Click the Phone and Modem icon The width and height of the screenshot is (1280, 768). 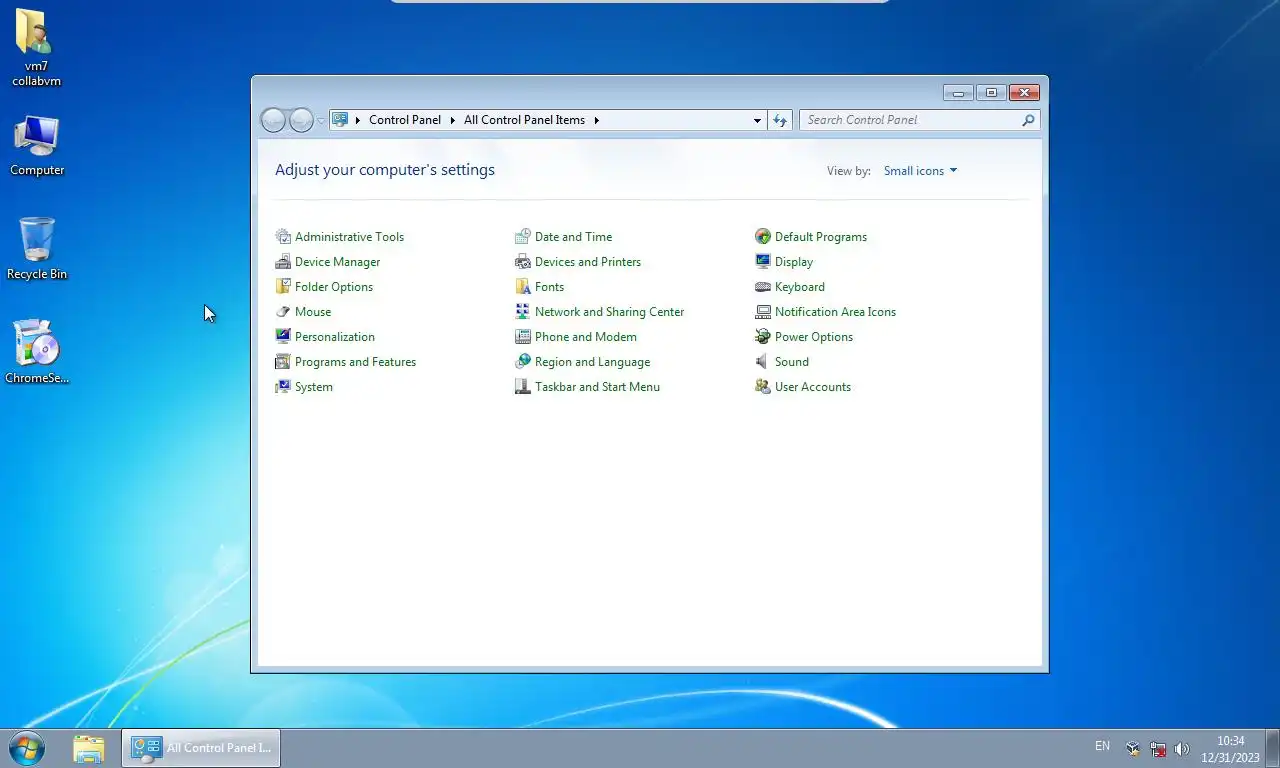[523, 337]
